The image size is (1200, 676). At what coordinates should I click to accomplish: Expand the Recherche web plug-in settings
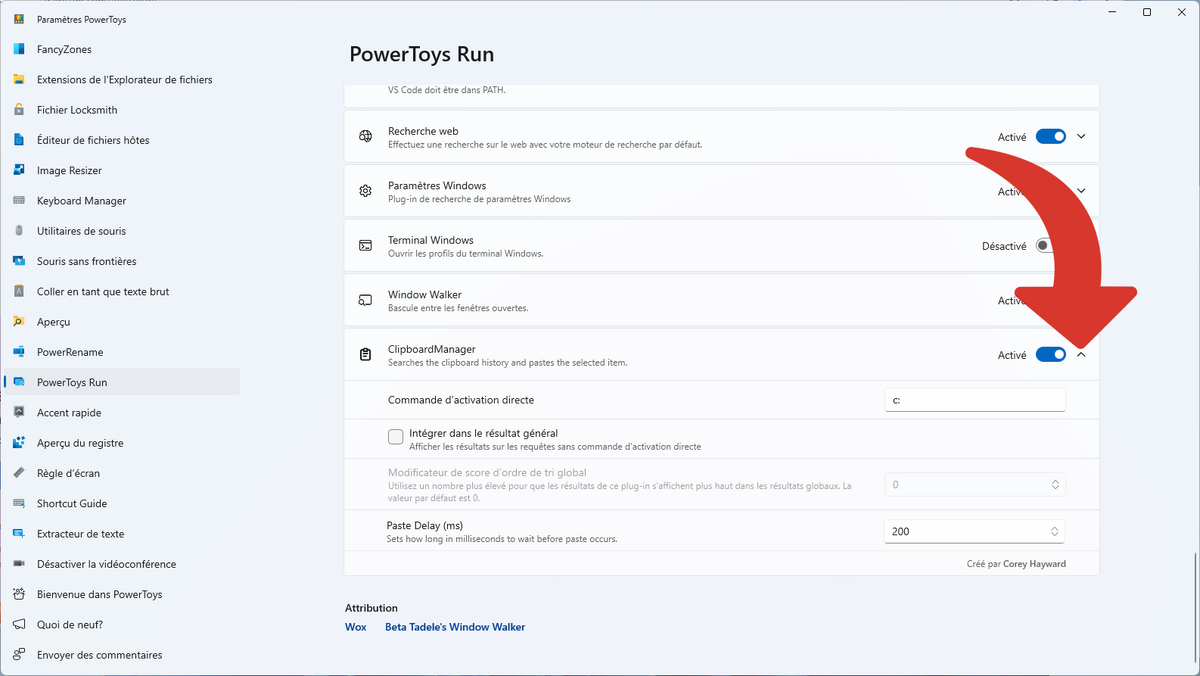1081,137
